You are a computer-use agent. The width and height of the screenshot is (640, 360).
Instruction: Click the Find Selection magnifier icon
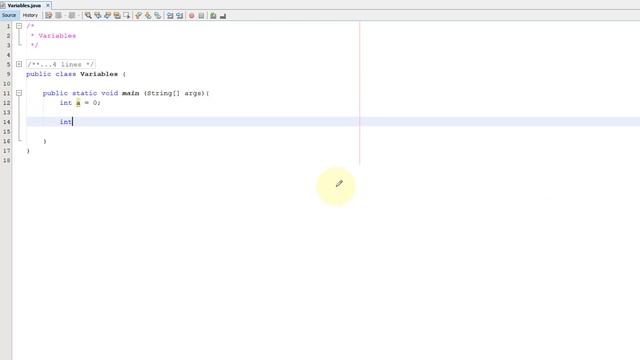(x=88, y=16)
